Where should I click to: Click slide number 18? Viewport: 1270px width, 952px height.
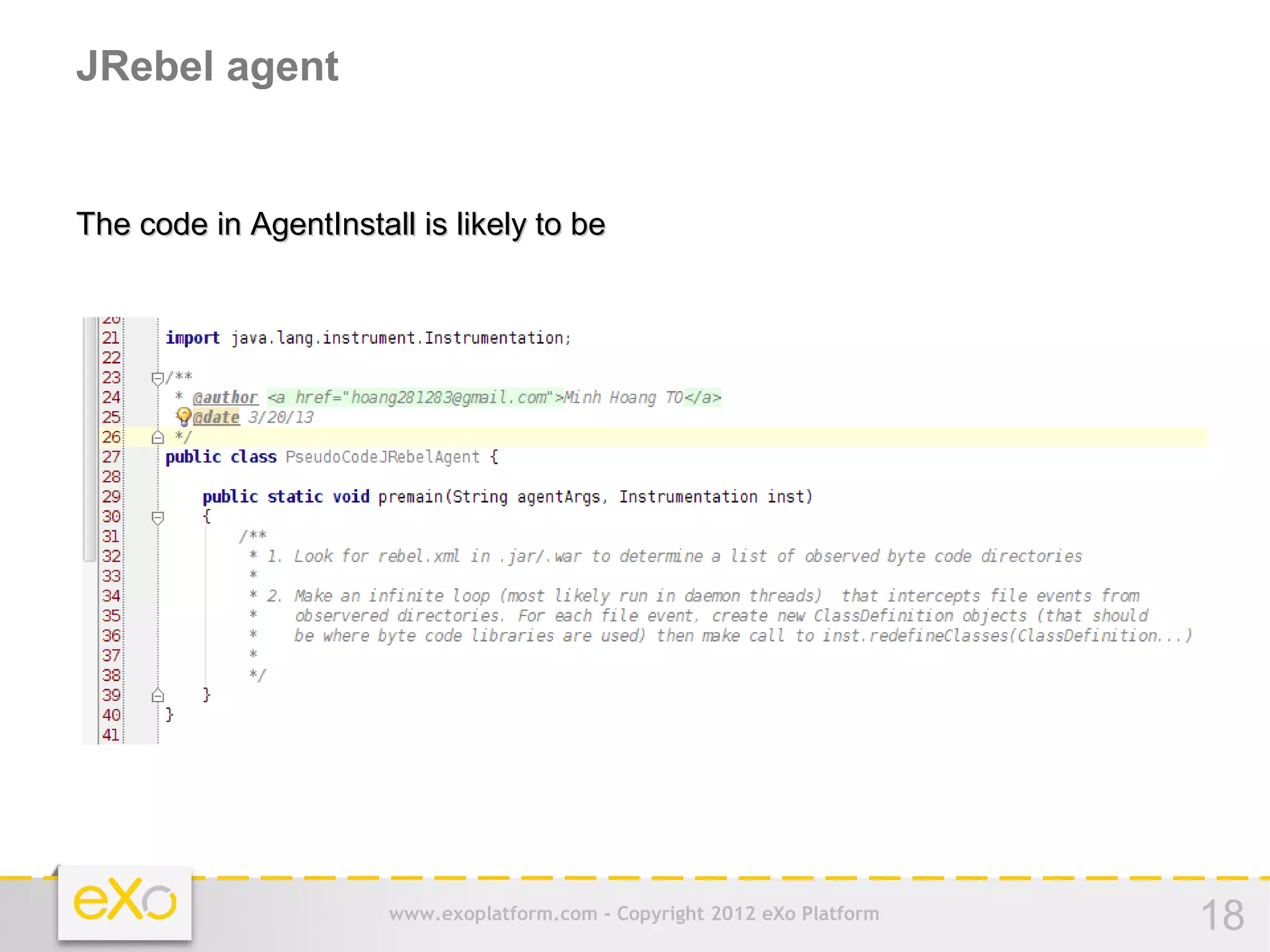point(1222,915)
